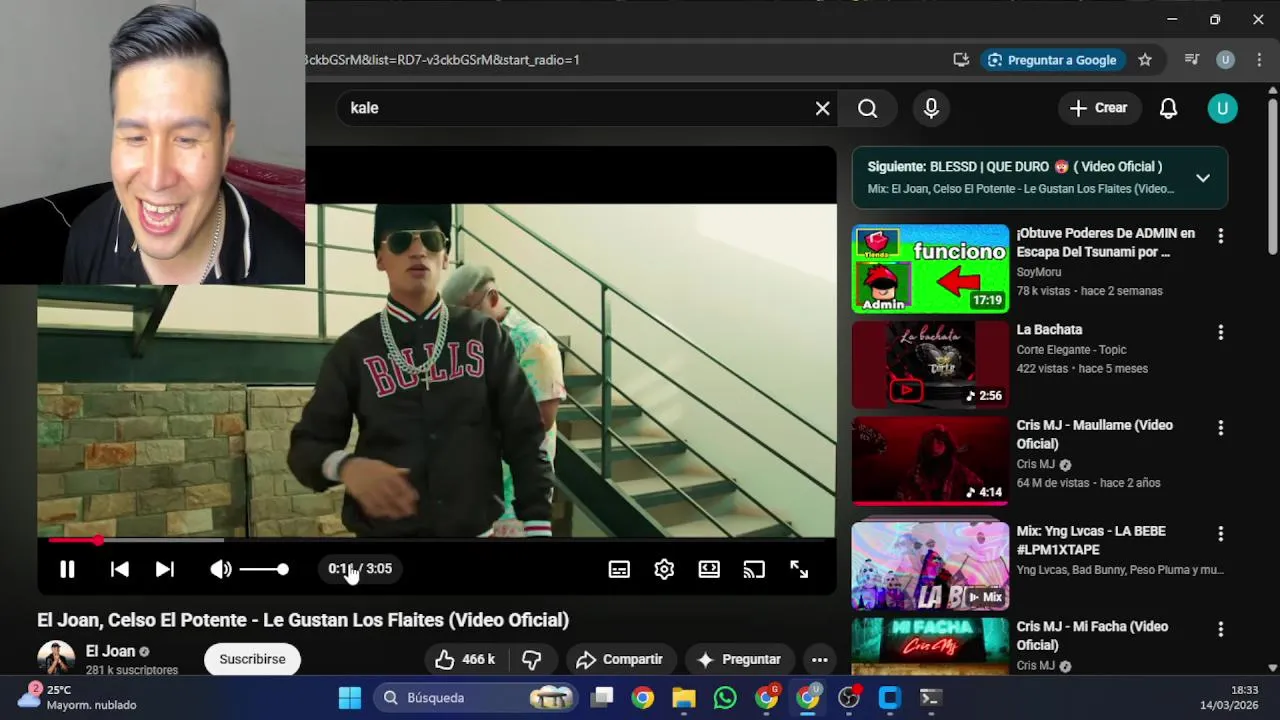Screen dimensions: 1280x720
Task: Open options for La Bachata video
Action: point(1220,332)
